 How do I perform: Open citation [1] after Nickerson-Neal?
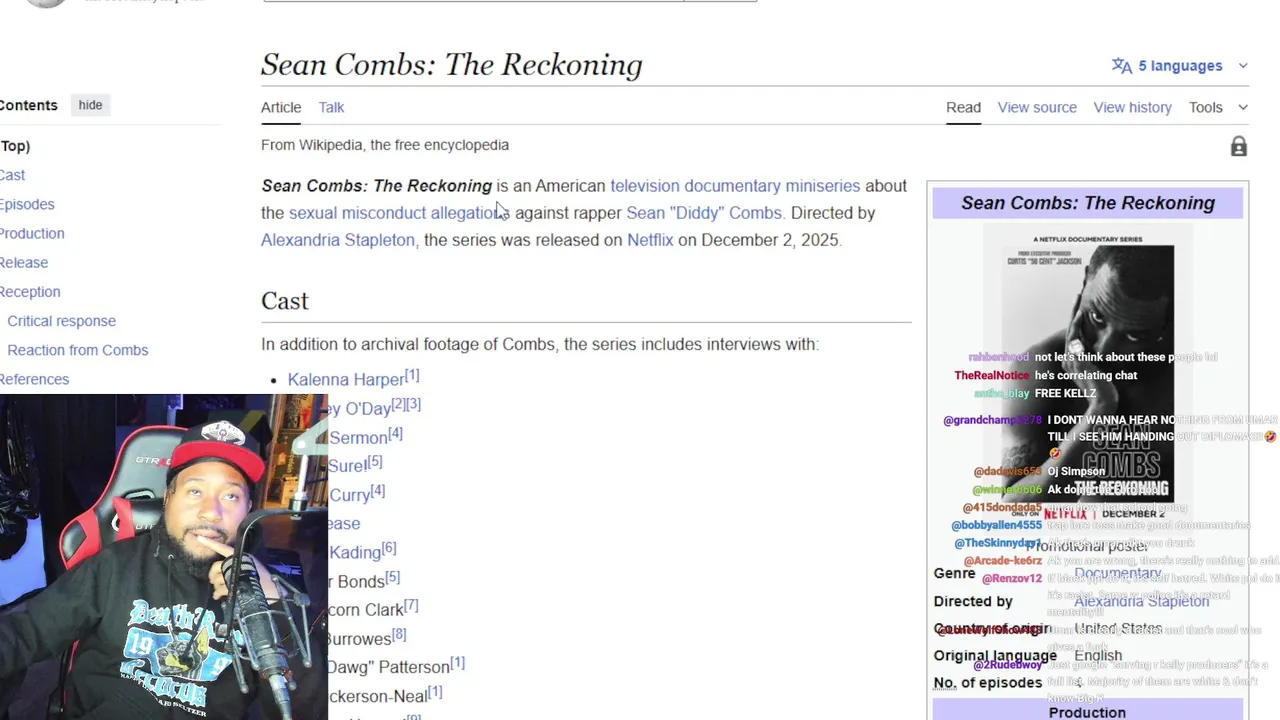(435, 691)
